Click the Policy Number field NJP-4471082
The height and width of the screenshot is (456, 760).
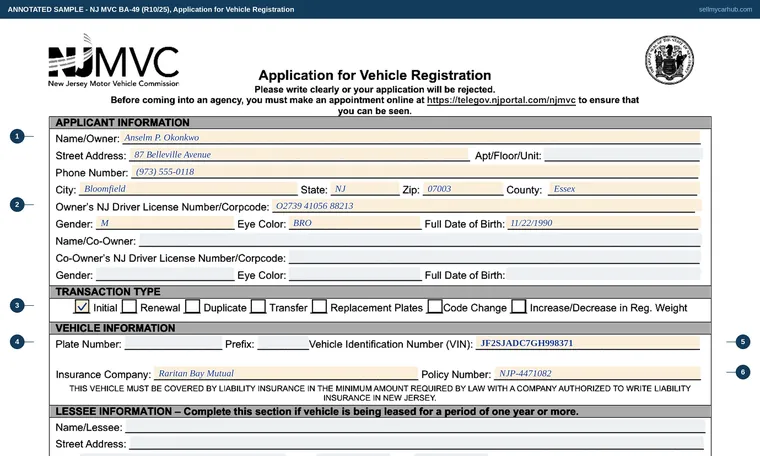pos(597,373)
